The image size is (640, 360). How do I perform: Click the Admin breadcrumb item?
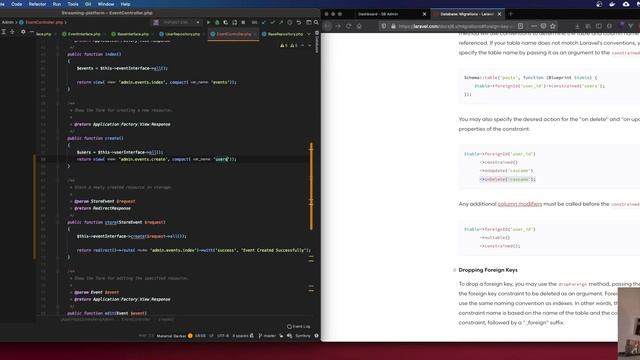(x=8, y=22)
